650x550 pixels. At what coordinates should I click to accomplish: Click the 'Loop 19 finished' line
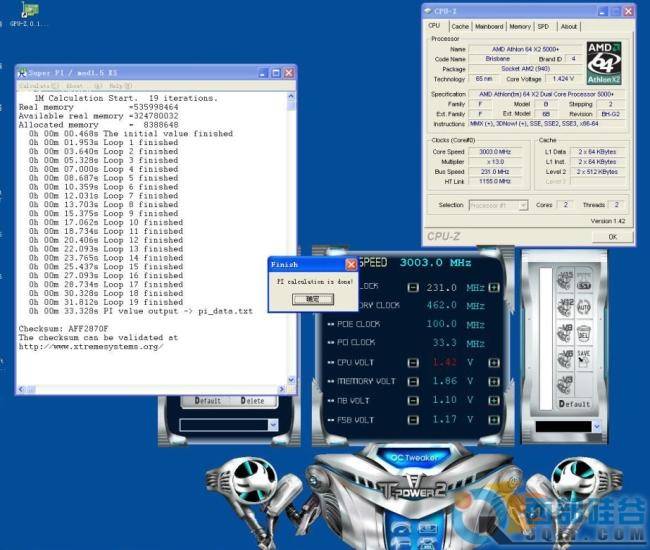106,302
